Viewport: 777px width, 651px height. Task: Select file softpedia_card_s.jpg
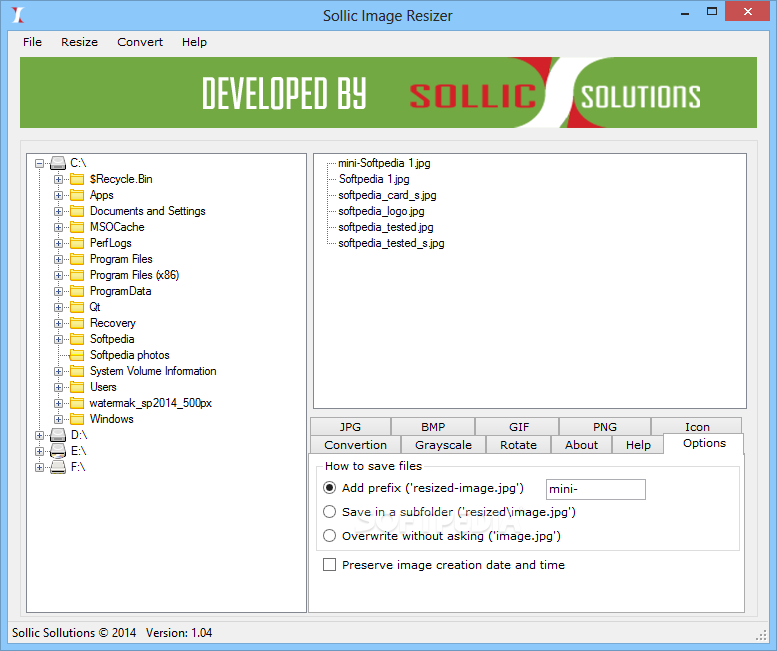(387, 195)
